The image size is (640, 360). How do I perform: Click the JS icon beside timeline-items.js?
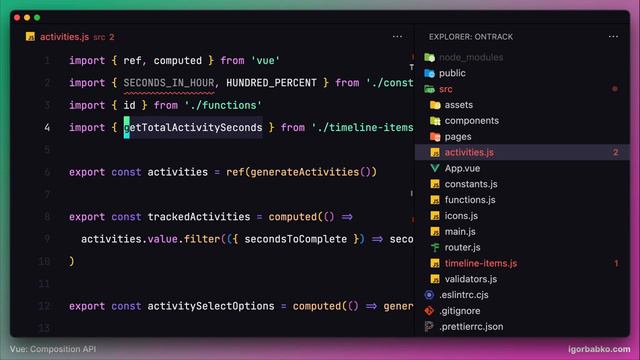[x=435, y=263]
